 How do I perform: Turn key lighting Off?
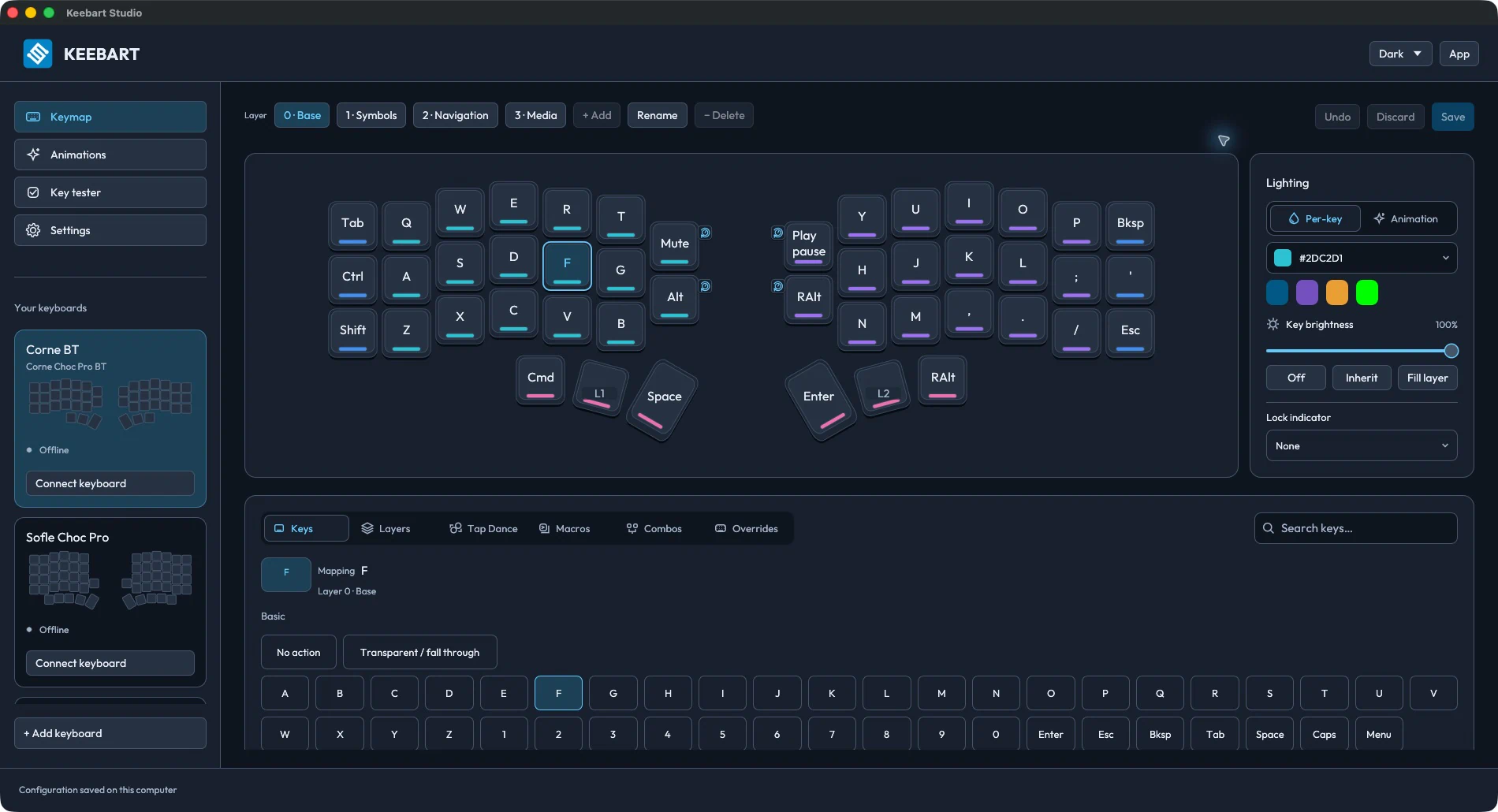pyautogui.click(x=1296, y=378)
